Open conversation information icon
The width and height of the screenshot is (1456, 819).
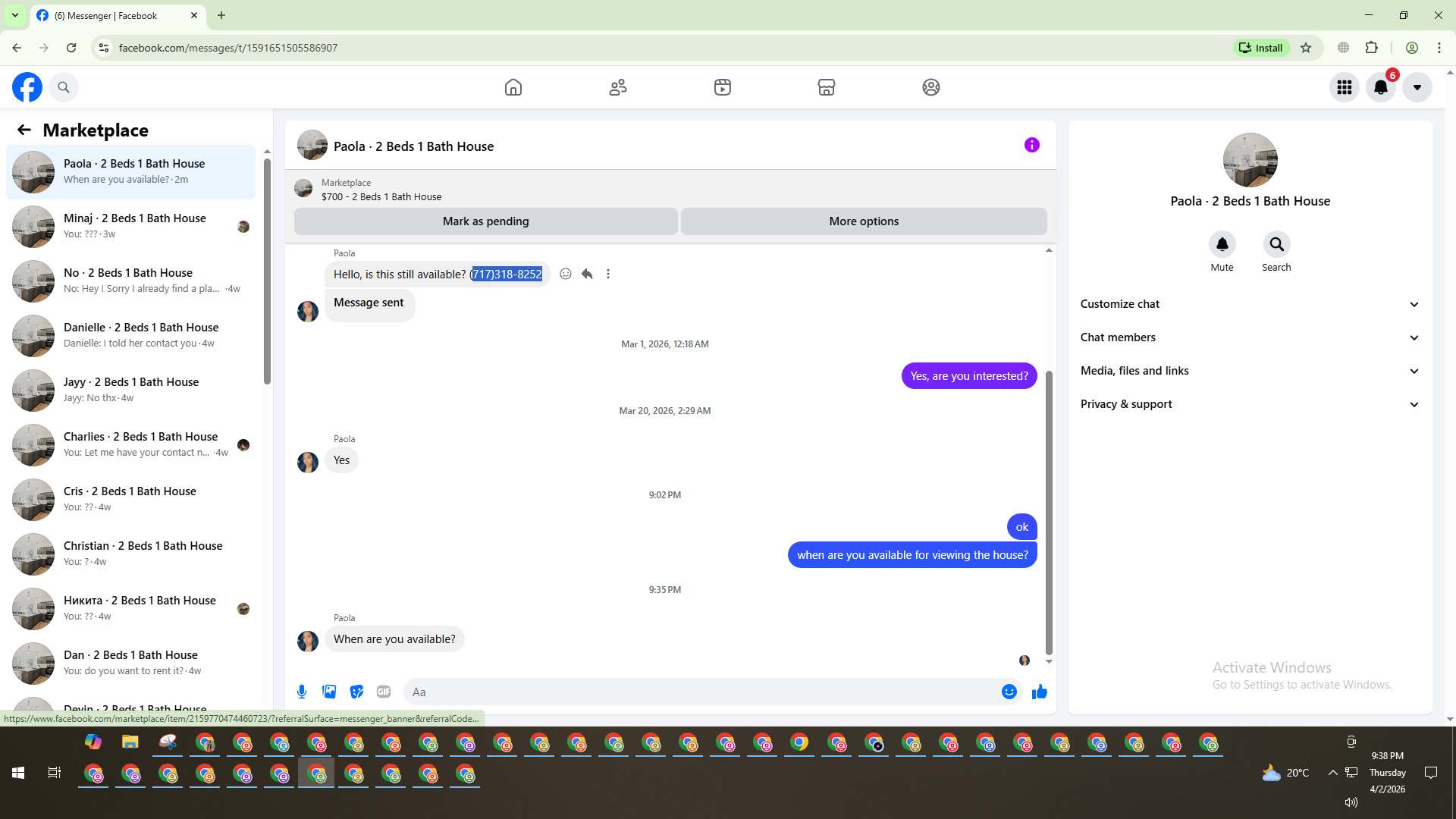1032,145
